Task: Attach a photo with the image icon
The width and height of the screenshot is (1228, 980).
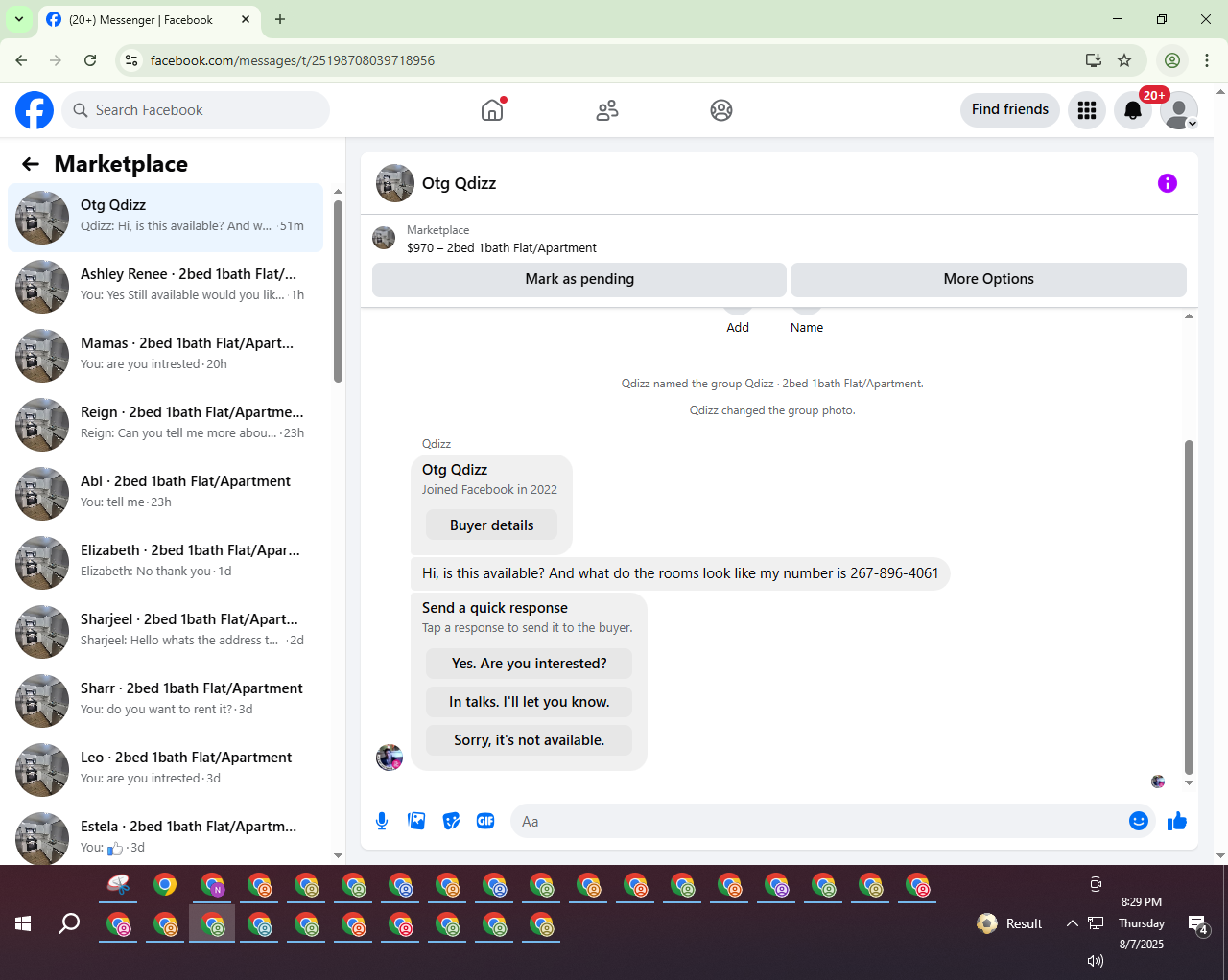Action: click(x=416, y=821)
